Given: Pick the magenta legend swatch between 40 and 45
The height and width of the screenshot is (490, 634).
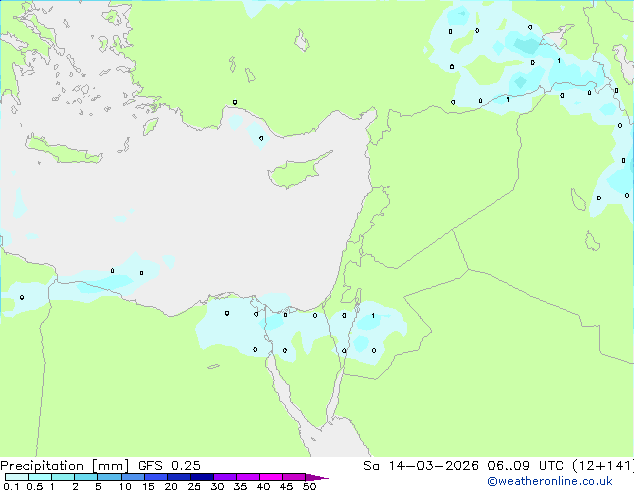Looking at the screenshot, I should (271, 477).
